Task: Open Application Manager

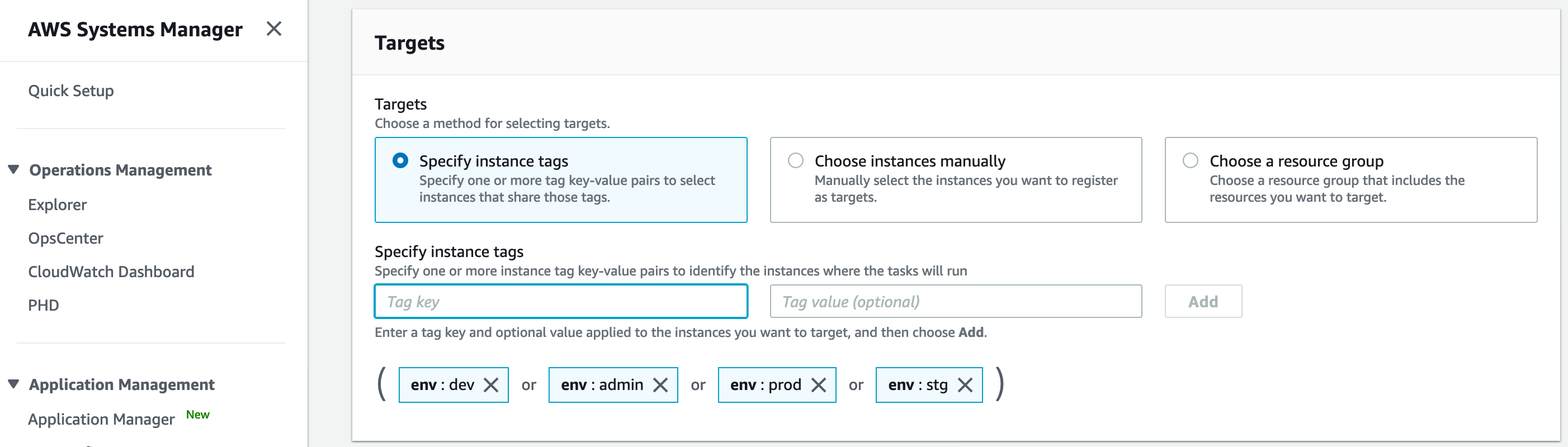Action: point(101,419)
